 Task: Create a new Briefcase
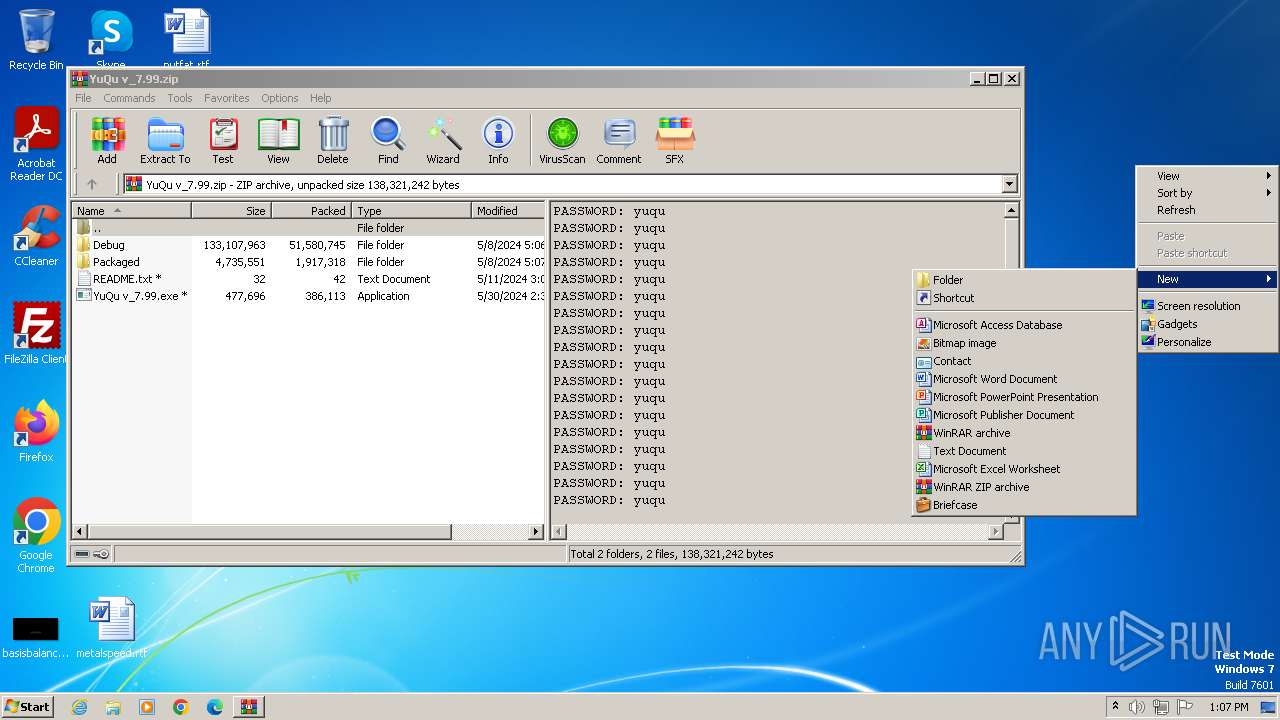click(x=1024, y=505)
